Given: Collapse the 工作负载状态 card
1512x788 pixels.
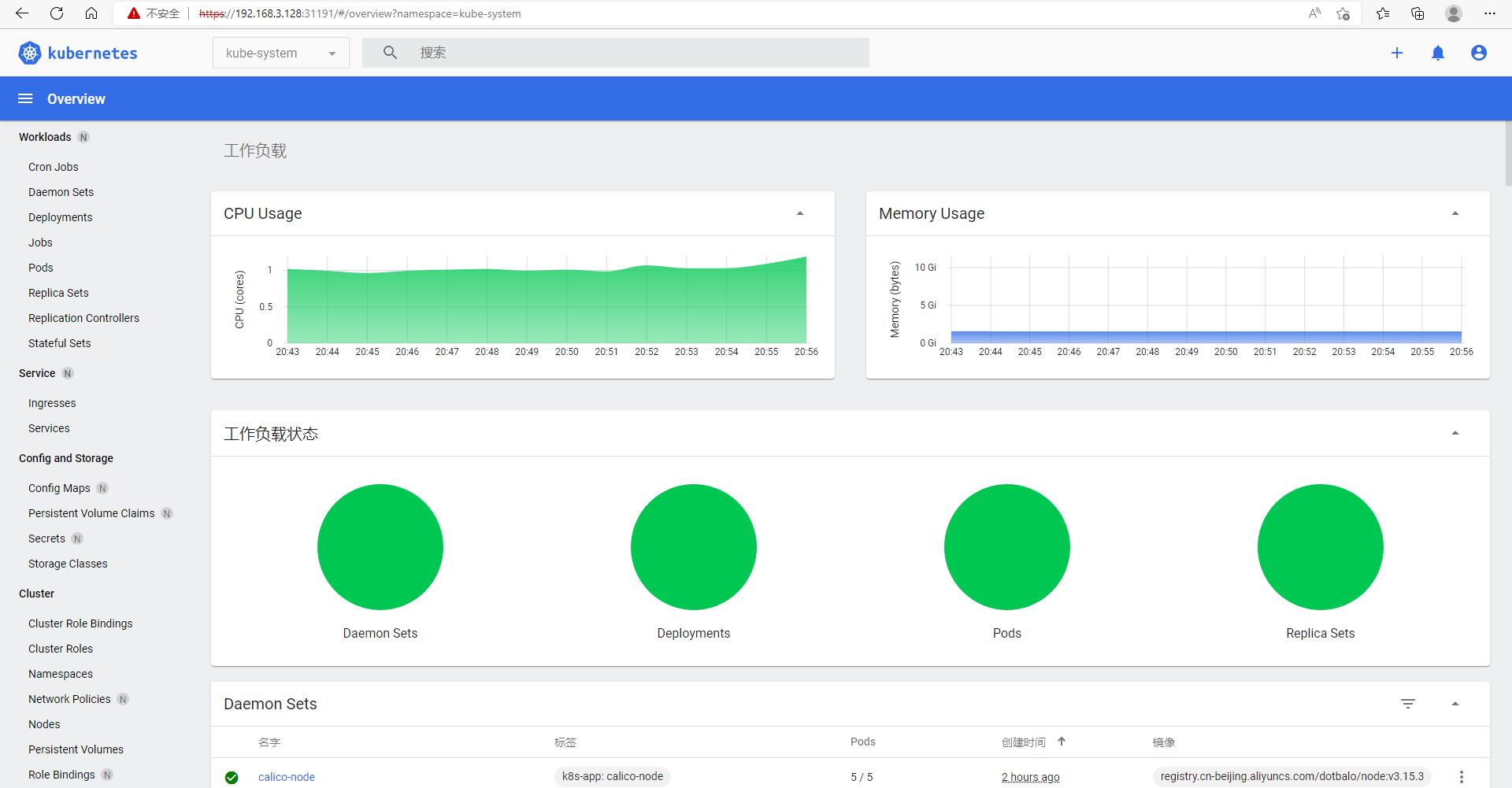Looking at the screenshot, I should click(x=1455, y=433).
